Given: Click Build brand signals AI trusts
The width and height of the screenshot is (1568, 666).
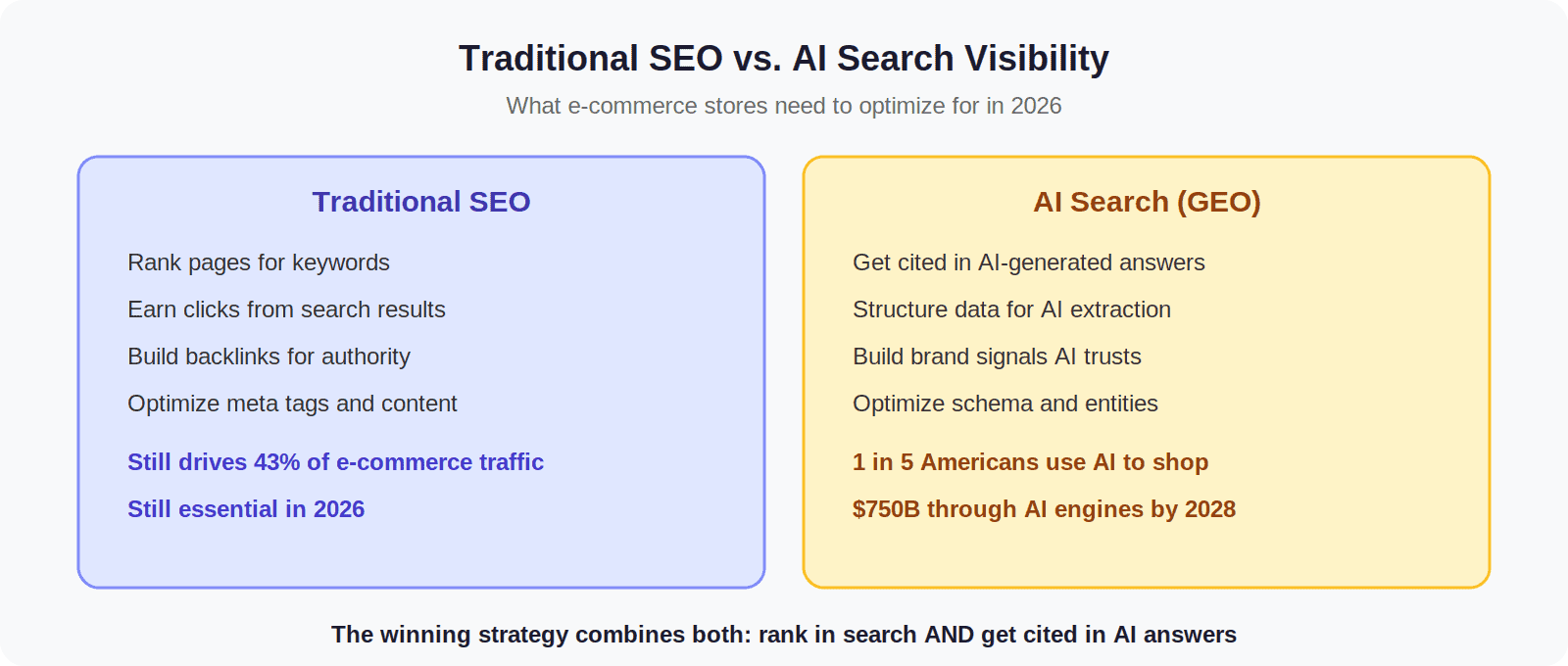Looking at the screenshot, I should pos(997,357).
